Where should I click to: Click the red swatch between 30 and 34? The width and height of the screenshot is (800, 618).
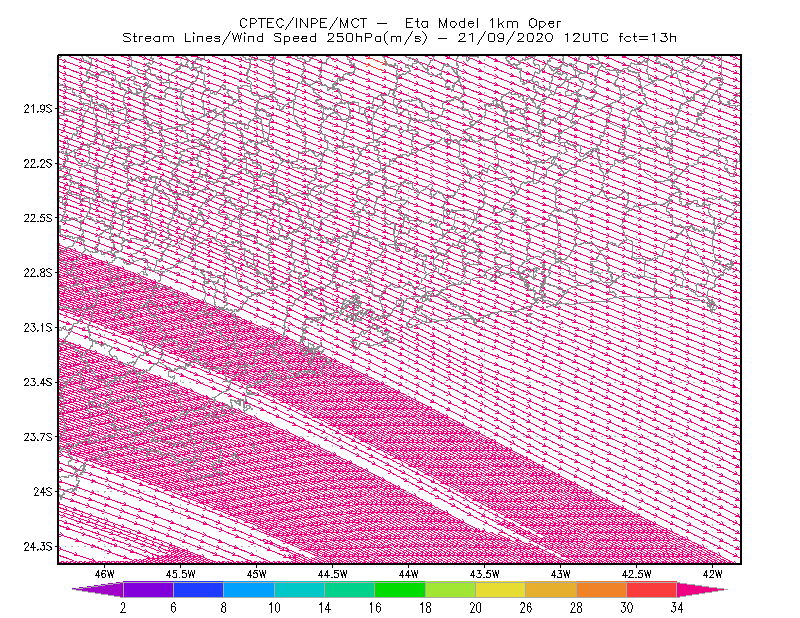[x=652, y=589]
